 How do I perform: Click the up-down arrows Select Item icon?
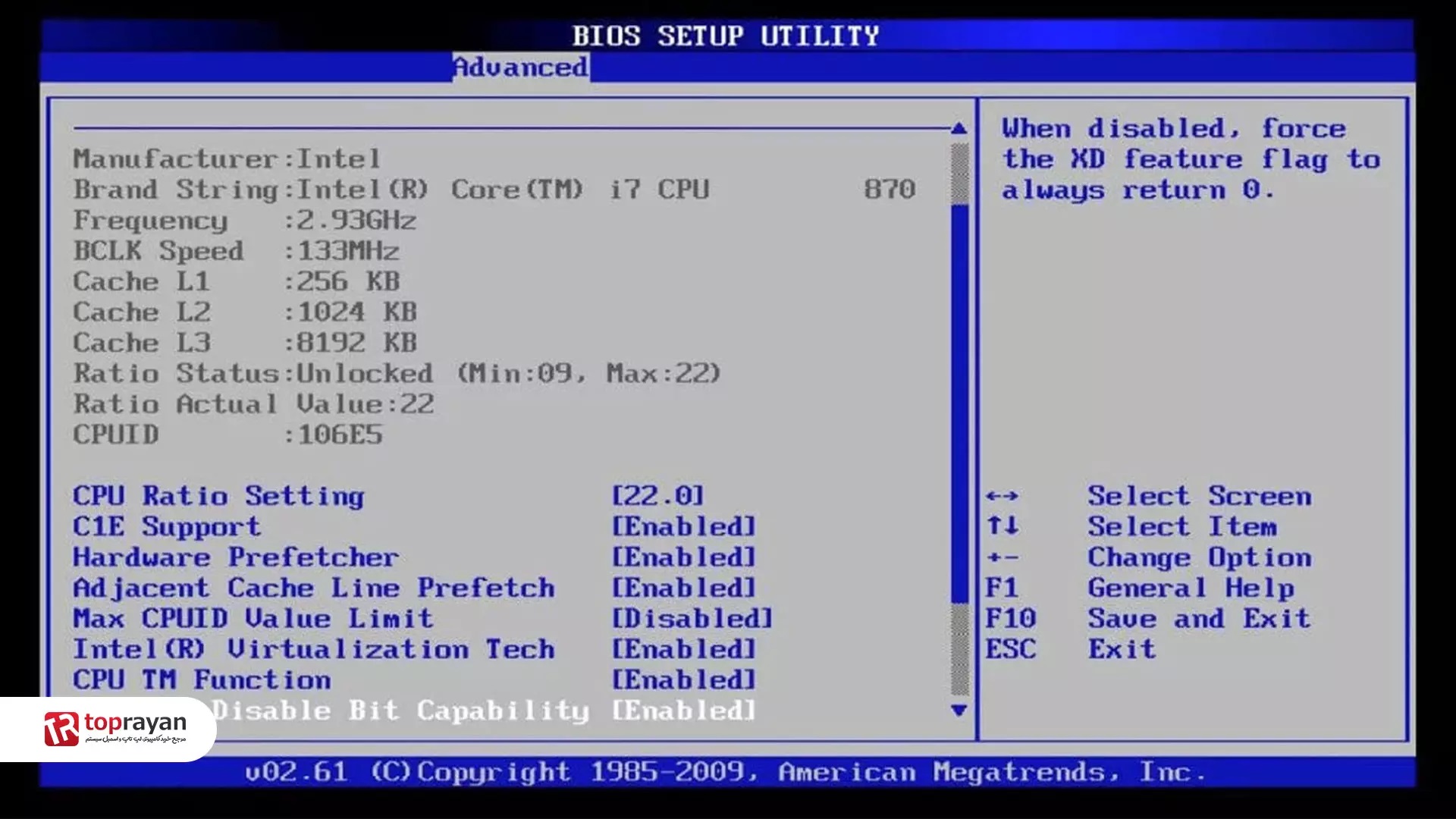pyautogui.click(x=1002, y=526)
